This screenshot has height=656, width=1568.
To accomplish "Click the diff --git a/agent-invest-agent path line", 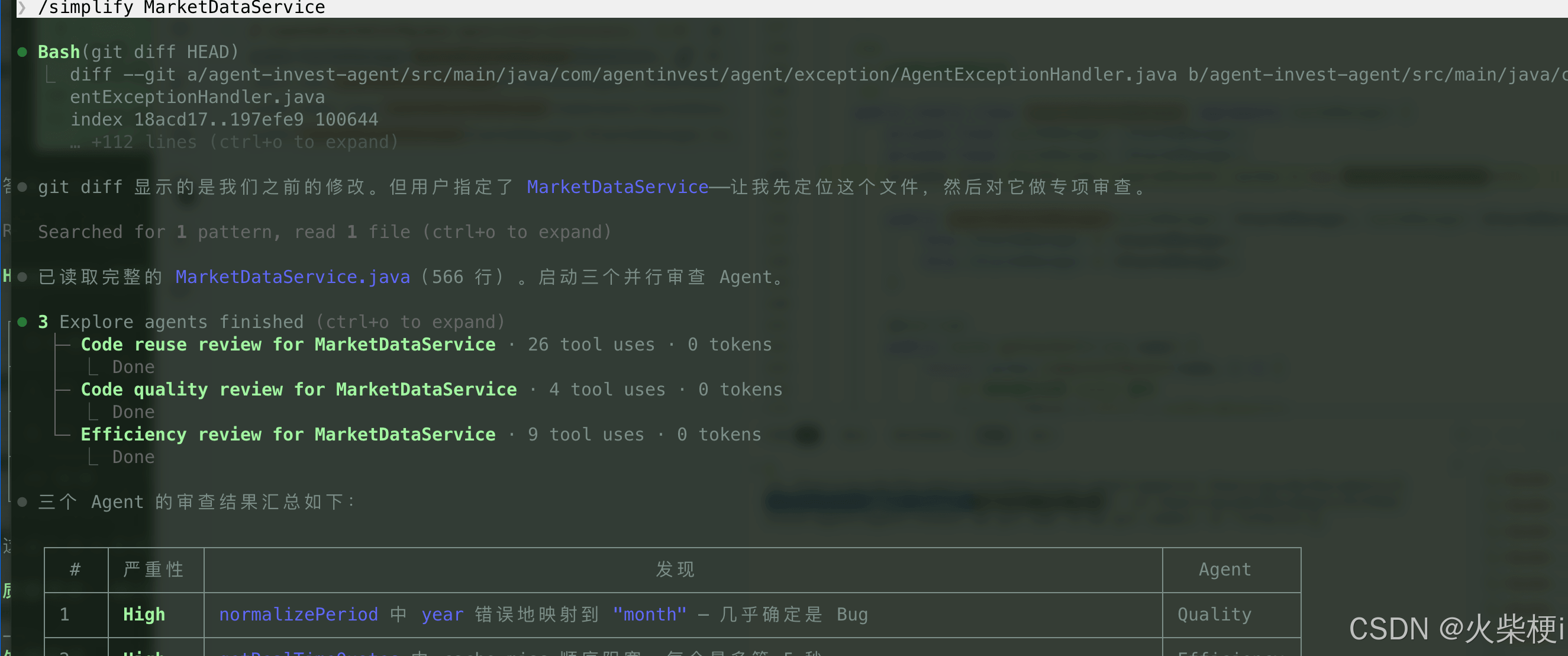I will coord(819,75).
